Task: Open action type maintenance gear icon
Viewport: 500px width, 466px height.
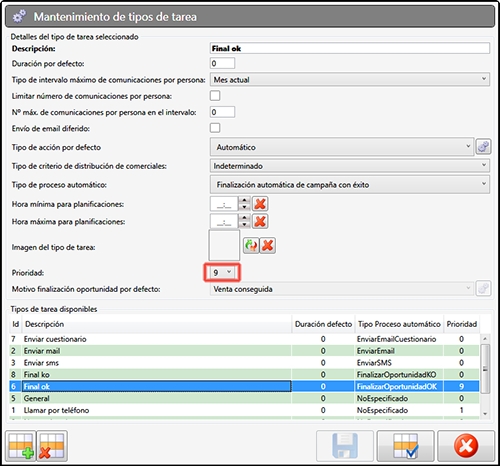Action: point(483,147)
